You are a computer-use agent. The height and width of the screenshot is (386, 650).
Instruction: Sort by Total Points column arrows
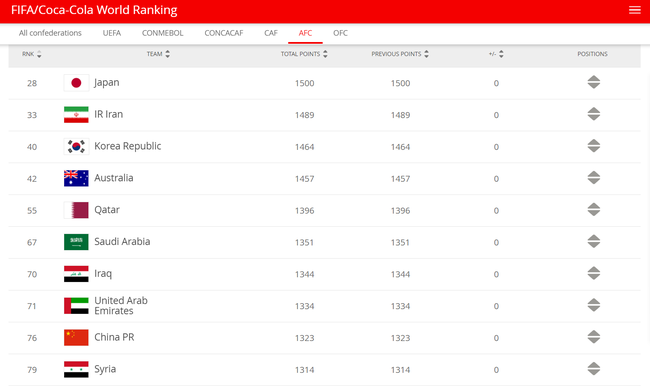click(325, 54)
